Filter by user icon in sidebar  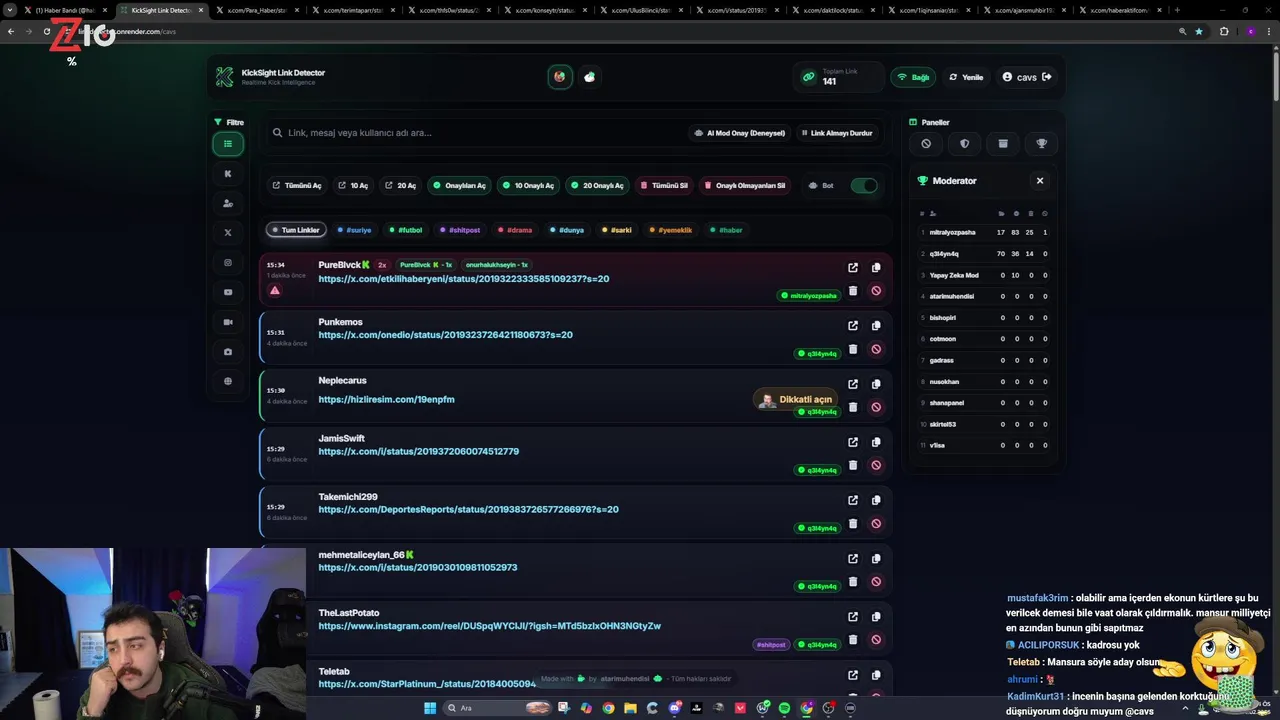point(228,203)
